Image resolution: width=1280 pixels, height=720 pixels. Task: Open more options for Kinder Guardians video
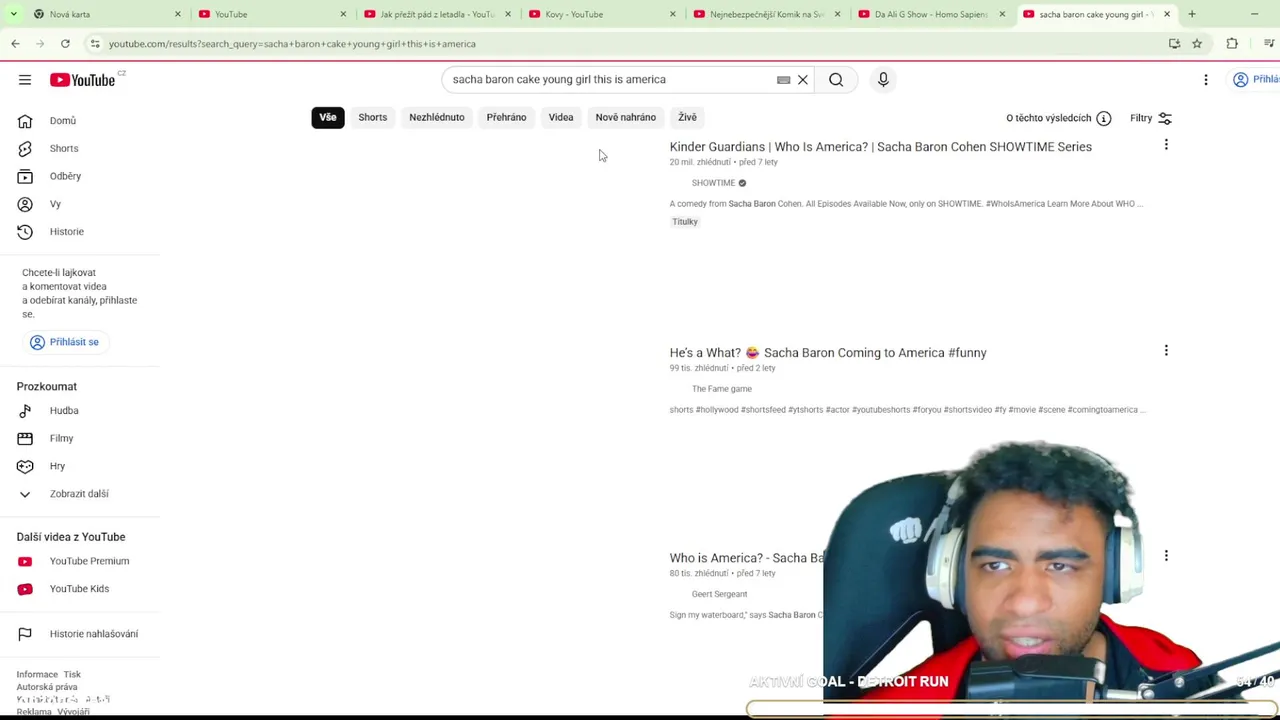1166,146
